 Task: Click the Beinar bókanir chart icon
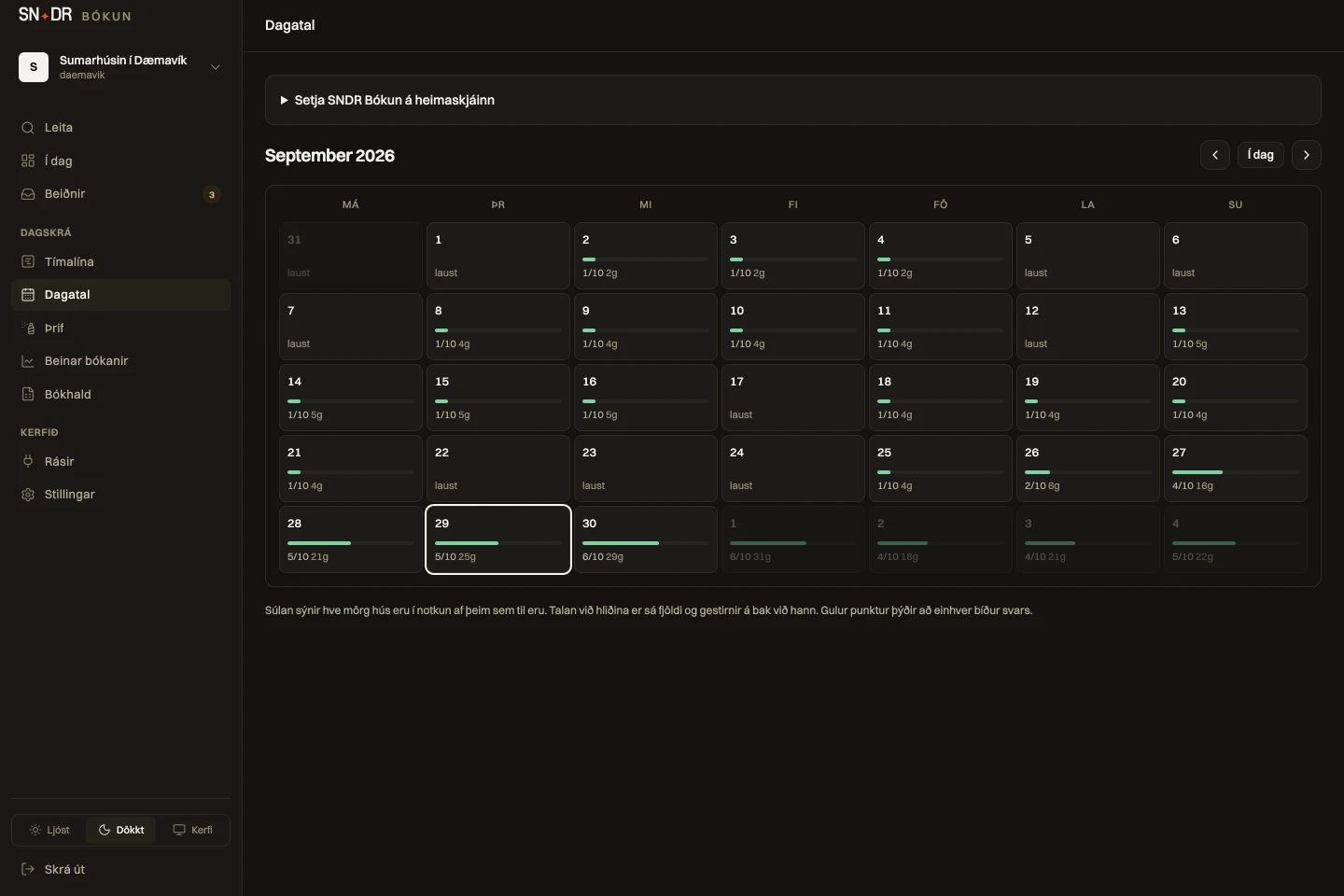pos(28,361)
